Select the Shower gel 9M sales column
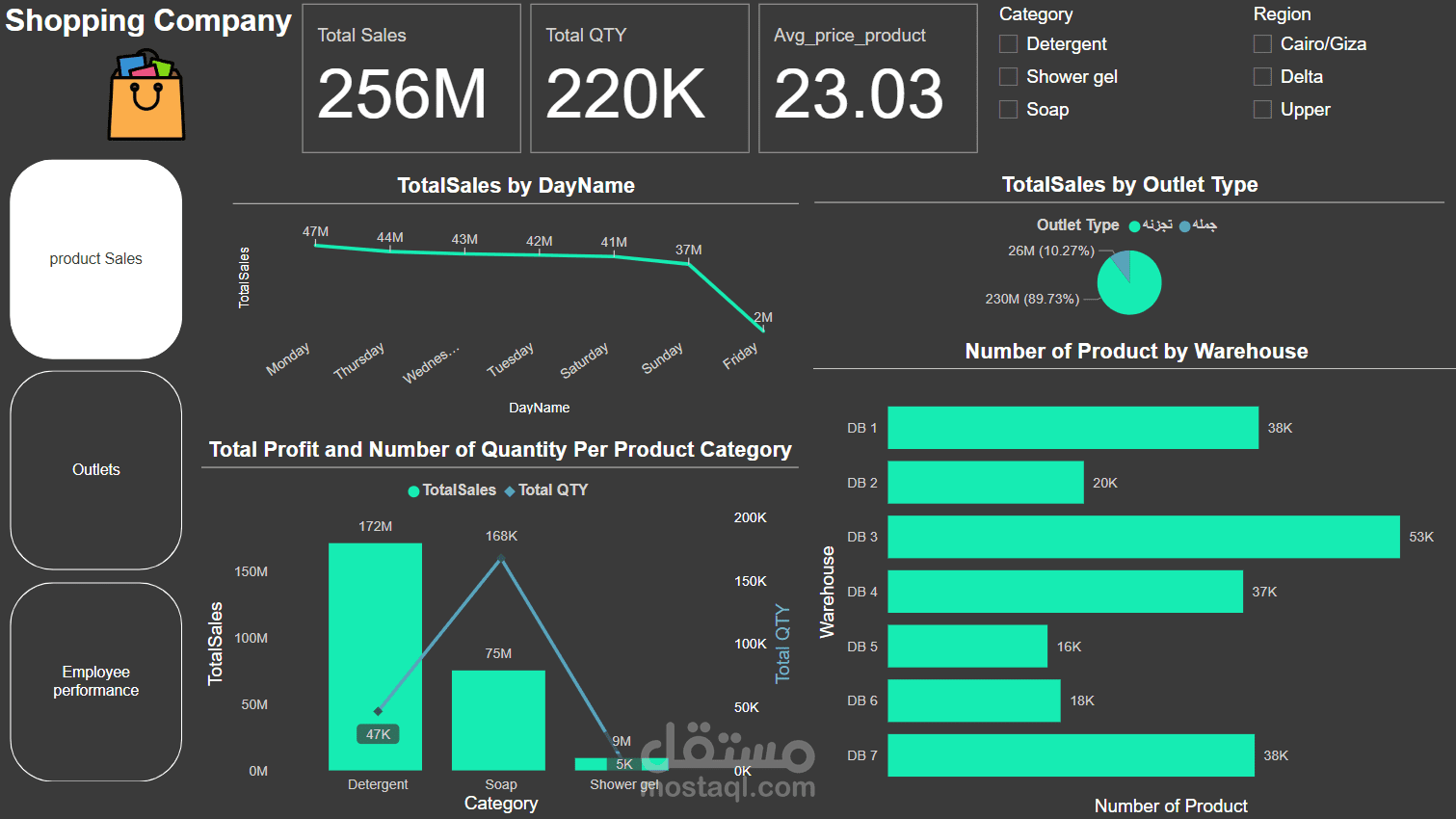This screenshot has width=1456, height=819. click(622, 764)
